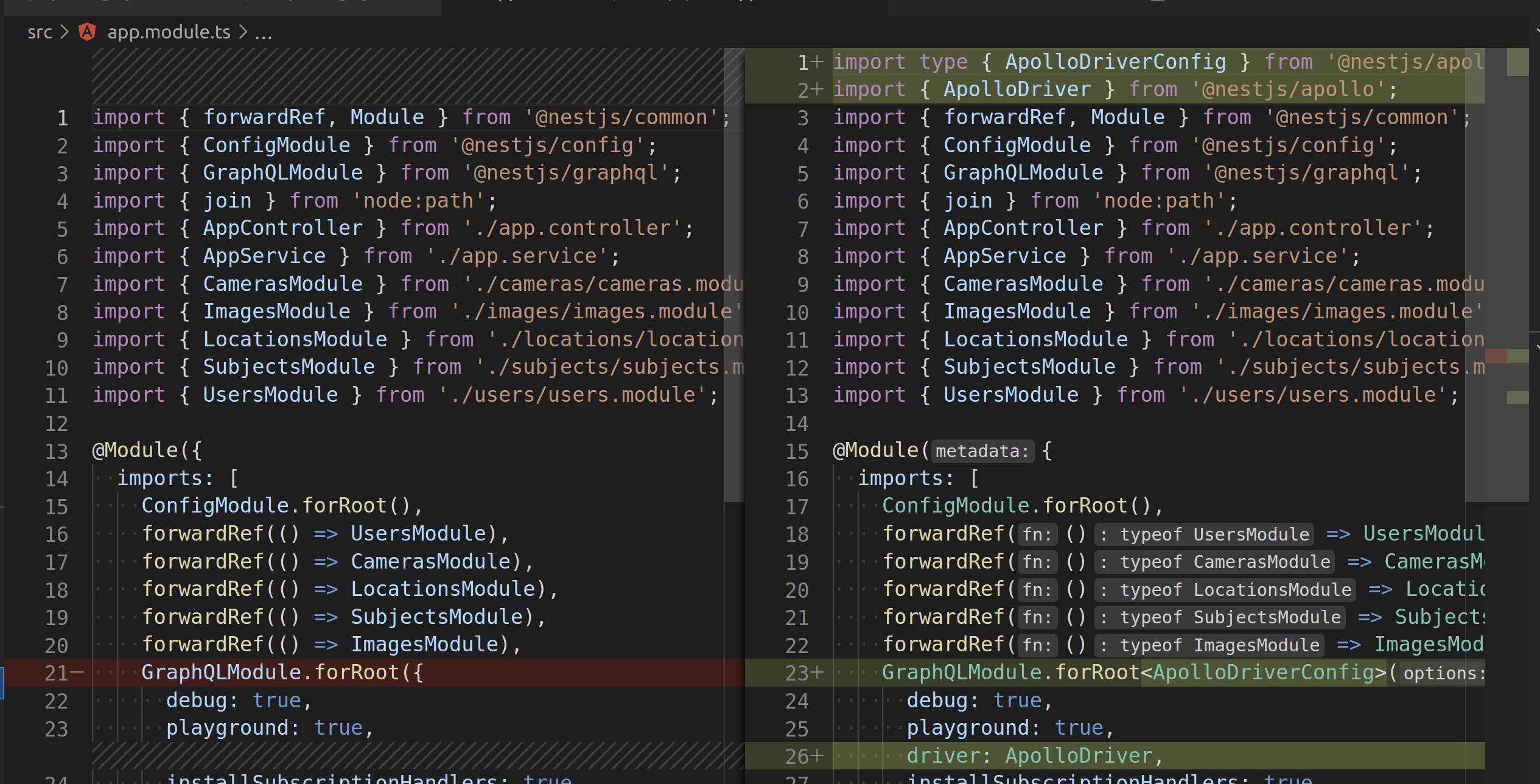Screen dimensions: 1540x784
Task: Click the added-line indicator on line 23
Action: pyautogui.click(x=818, y=673)
